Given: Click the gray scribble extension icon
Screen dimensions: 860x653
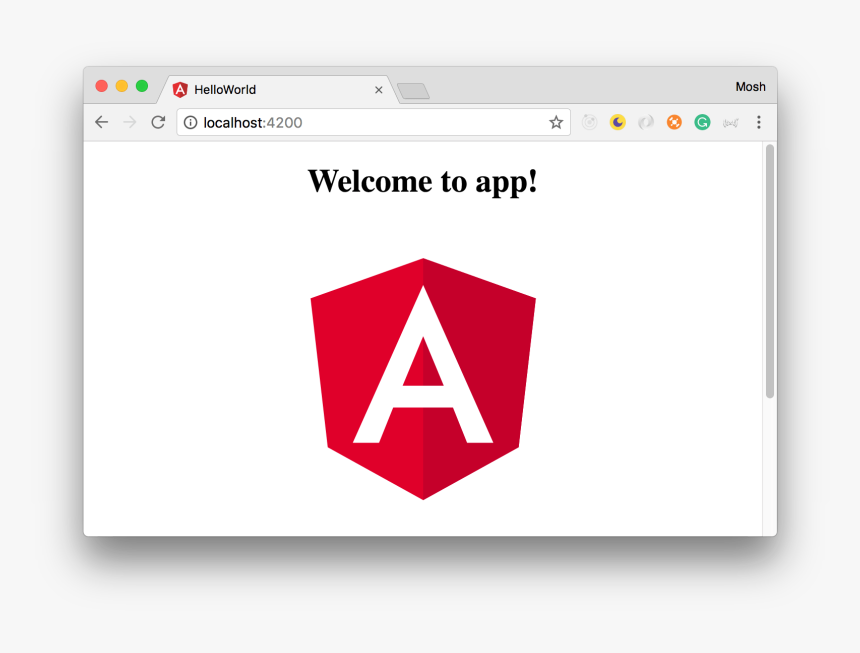Looking at the screenshot, I should point(731,123).
